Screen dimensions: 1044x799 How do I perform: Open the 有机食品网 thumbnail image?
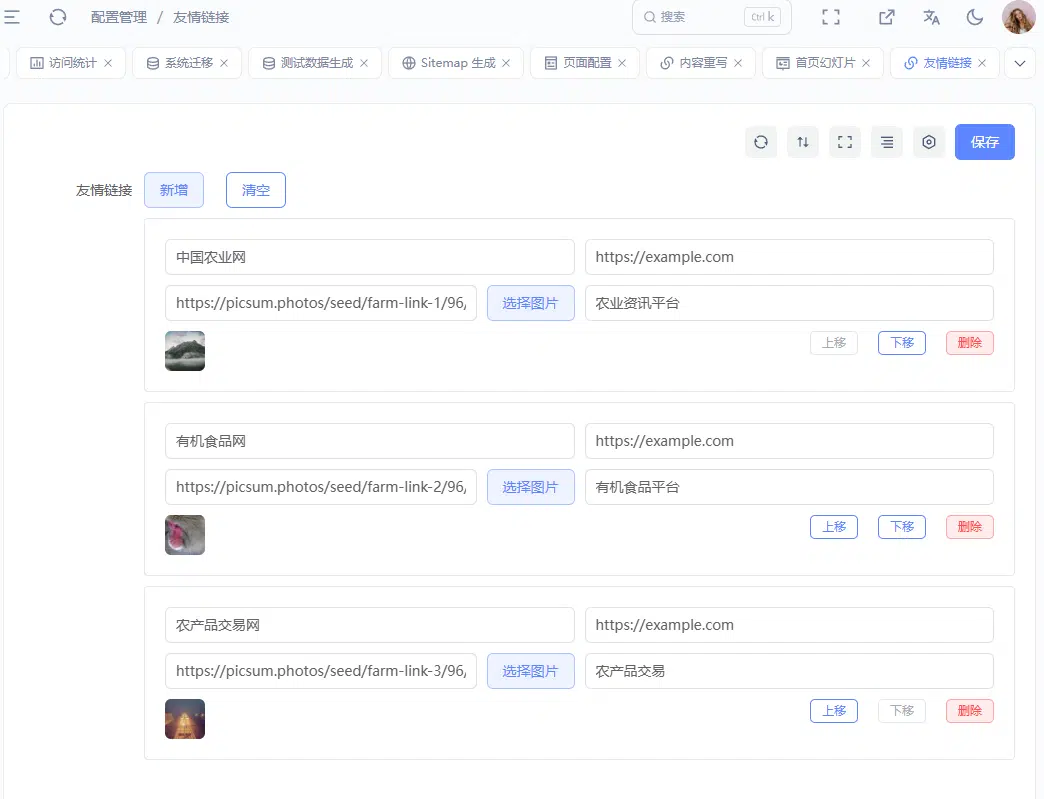point(185,535)
